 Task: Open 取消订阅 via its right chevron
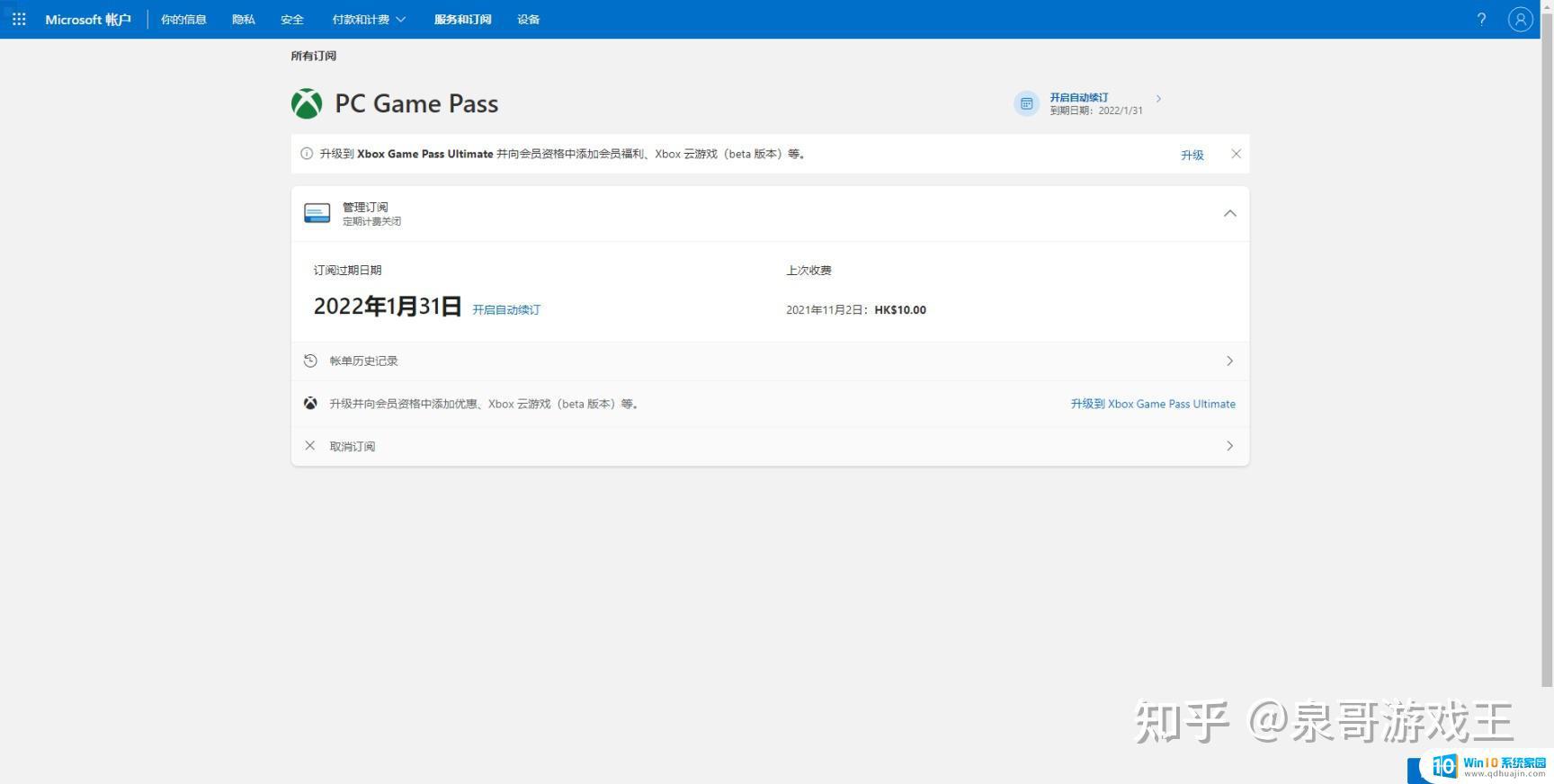1229,446
